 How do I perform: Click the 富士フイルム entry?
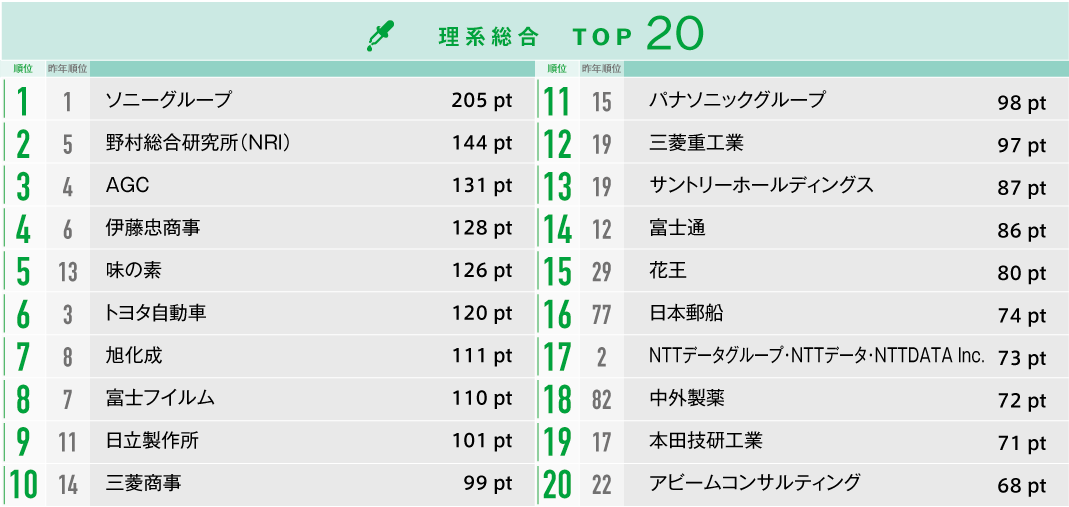click(x=160, y=398)
